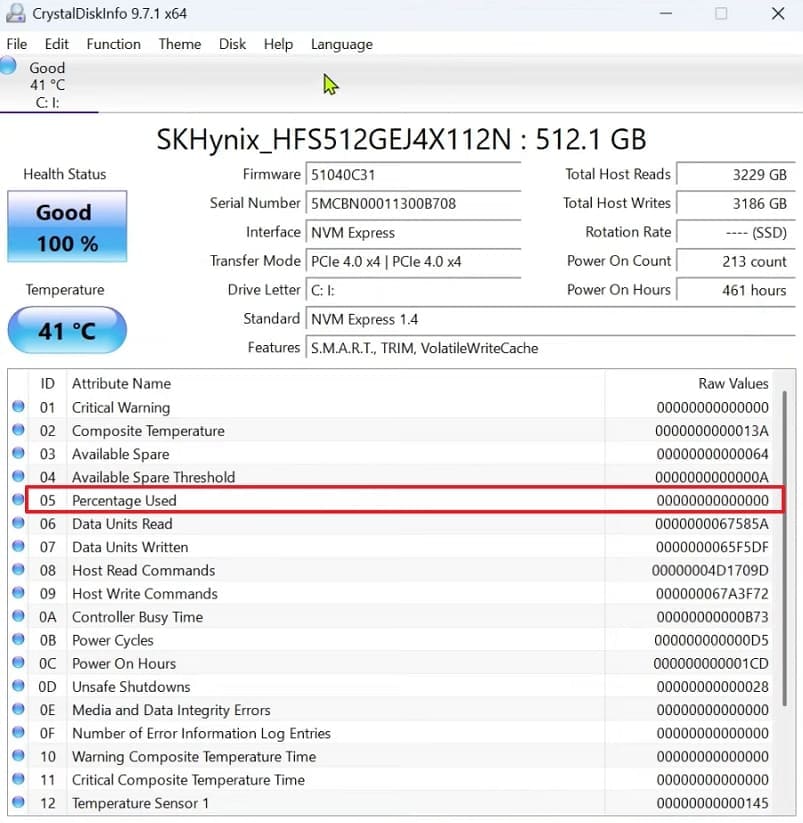Click the status dot for Available Spare row 03
The height and width of the screenshot is (823, 803).
pos(18,452)
